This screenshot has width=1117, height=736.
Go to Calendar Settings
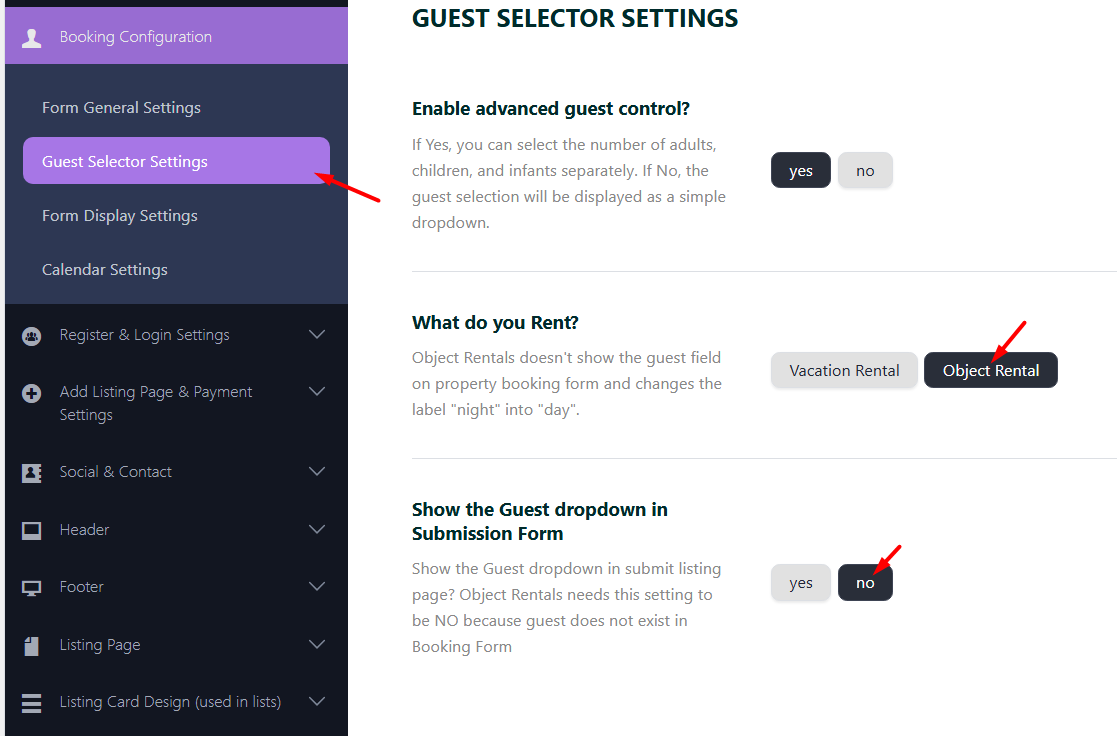[105, 270]
